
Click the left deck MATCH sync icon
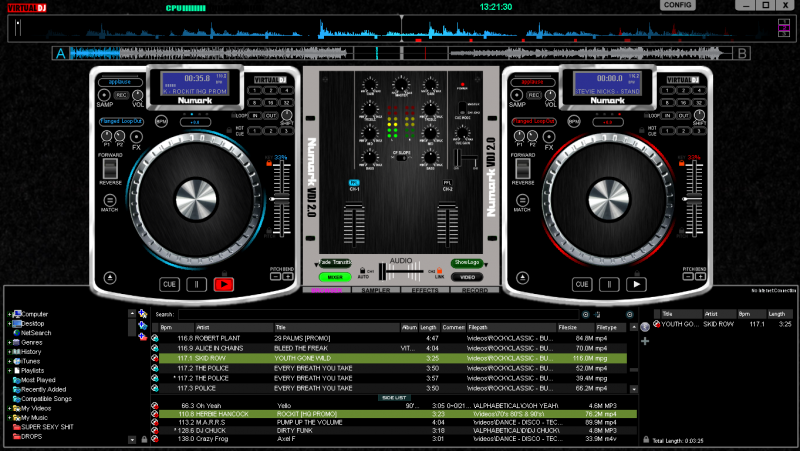(110, 198)
